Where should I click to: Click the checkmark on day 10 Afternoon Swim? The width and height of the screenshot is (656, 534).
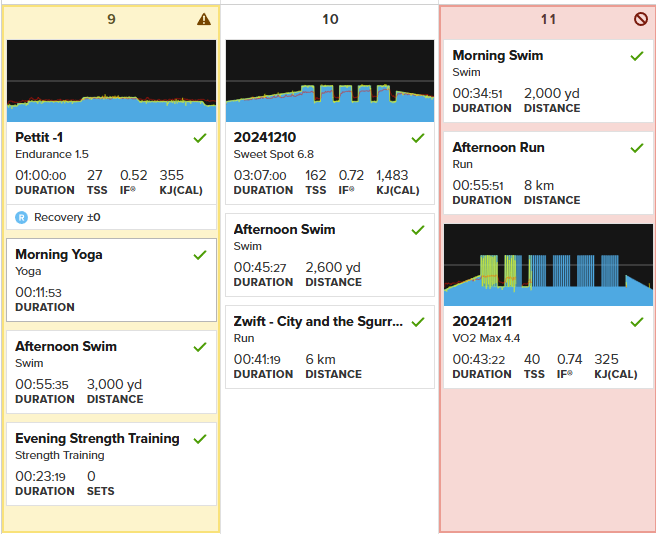point(418,230)
